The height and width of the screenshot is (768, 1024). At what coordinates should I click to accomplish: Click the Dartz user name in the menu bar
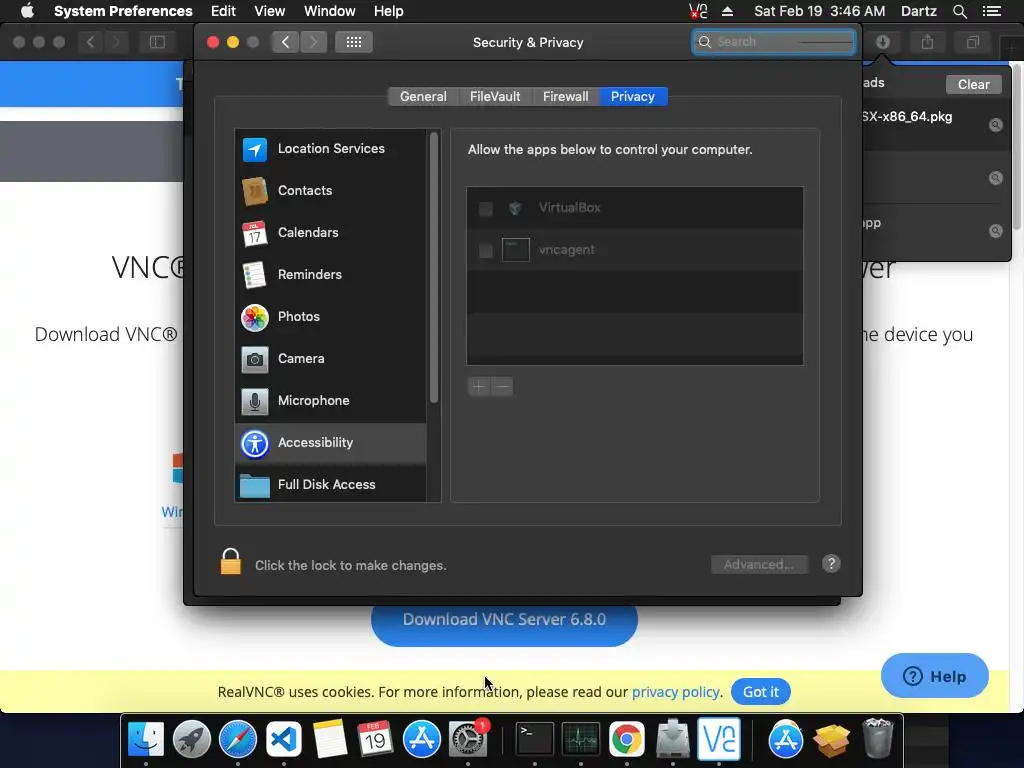918,11
